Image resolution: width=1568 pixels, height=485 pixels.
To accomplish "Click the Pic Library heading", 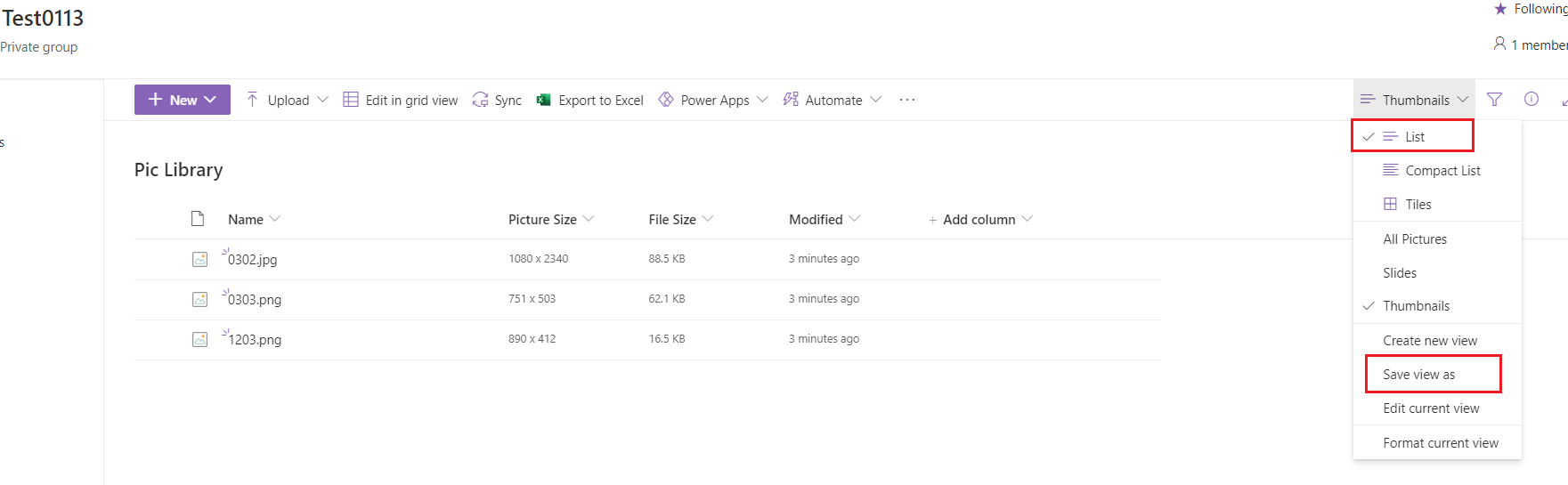I will 178,169.
